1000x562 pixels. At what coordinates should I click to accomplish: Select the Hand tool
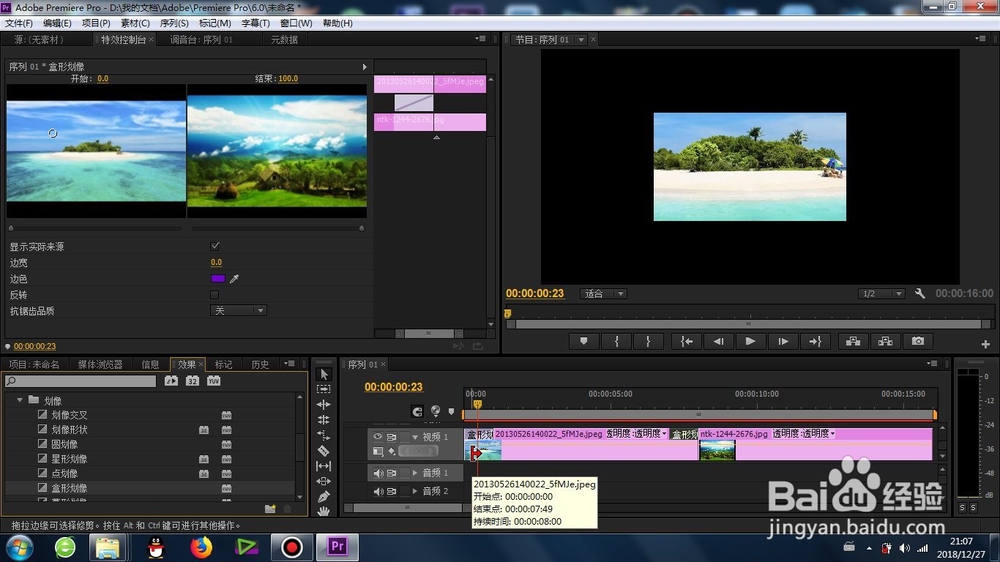(x=323, y=511)
